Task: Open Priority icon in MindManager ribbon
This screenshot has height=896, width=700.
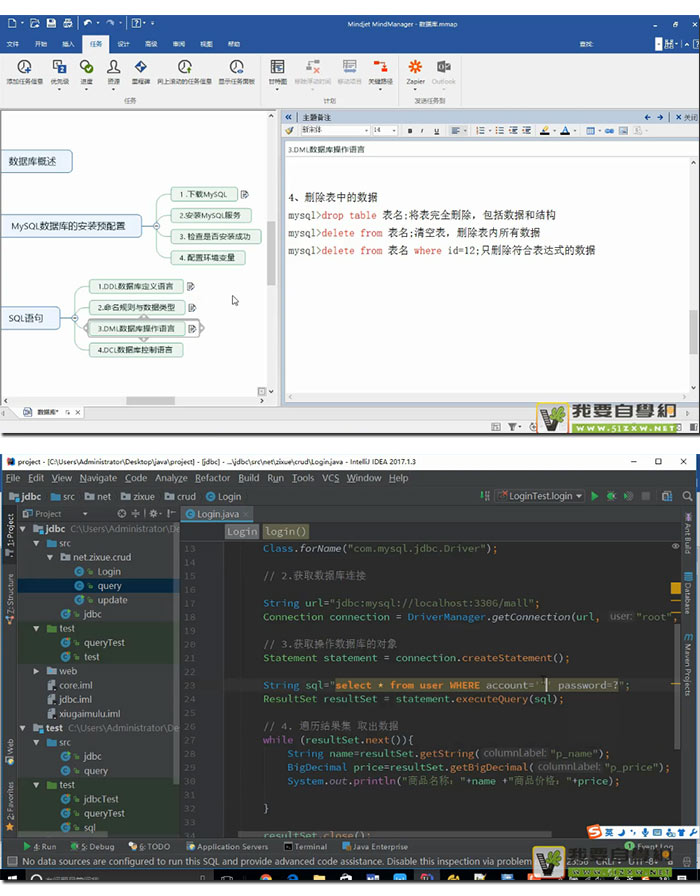Action: (x=59, y=67)
